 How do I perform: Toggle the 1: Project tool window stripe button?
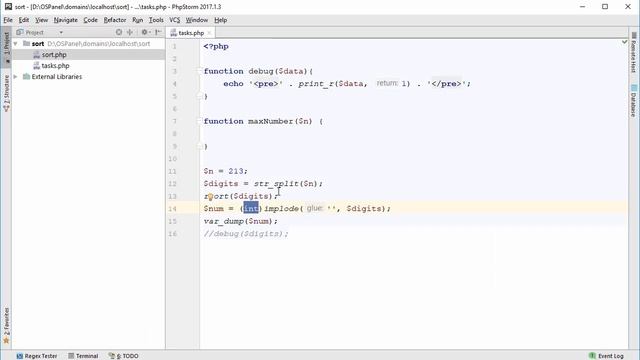pyautogui.click(x=6, y=46)
